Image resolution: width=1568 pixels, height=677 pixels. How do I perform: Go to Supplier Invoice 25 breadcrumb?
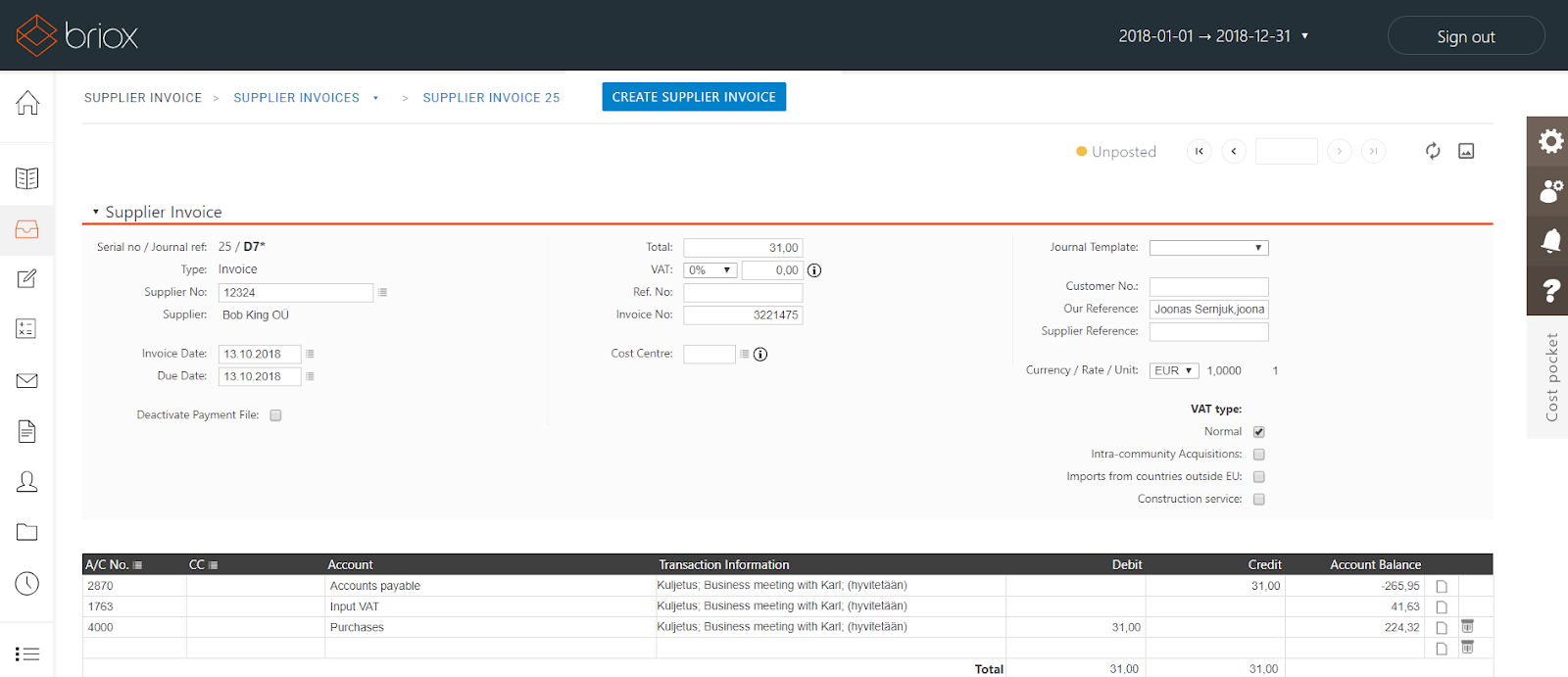[x=491, y=98]
